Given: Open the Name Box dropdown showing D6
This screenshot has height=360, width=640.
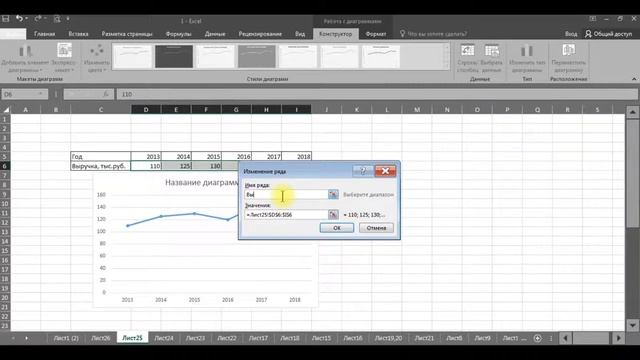Looking at the screenshot, I should (40, 94).
